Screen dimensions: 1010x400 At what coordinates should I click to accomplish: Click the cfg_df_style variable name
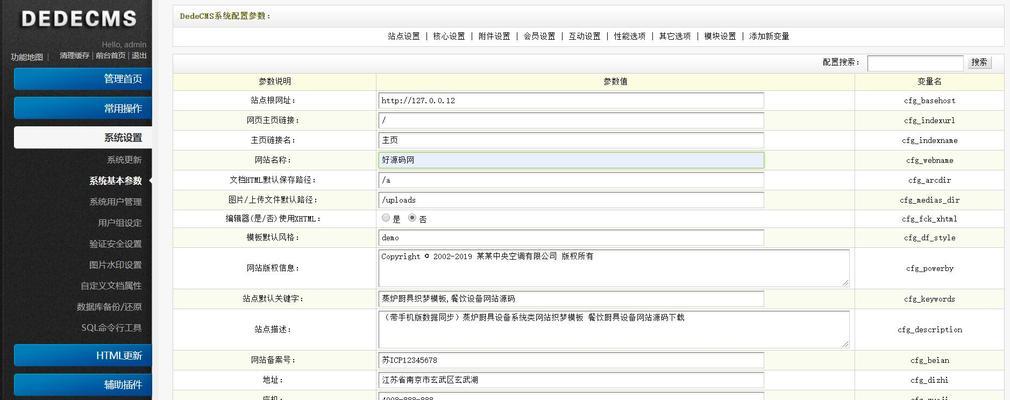coord(929,238)
